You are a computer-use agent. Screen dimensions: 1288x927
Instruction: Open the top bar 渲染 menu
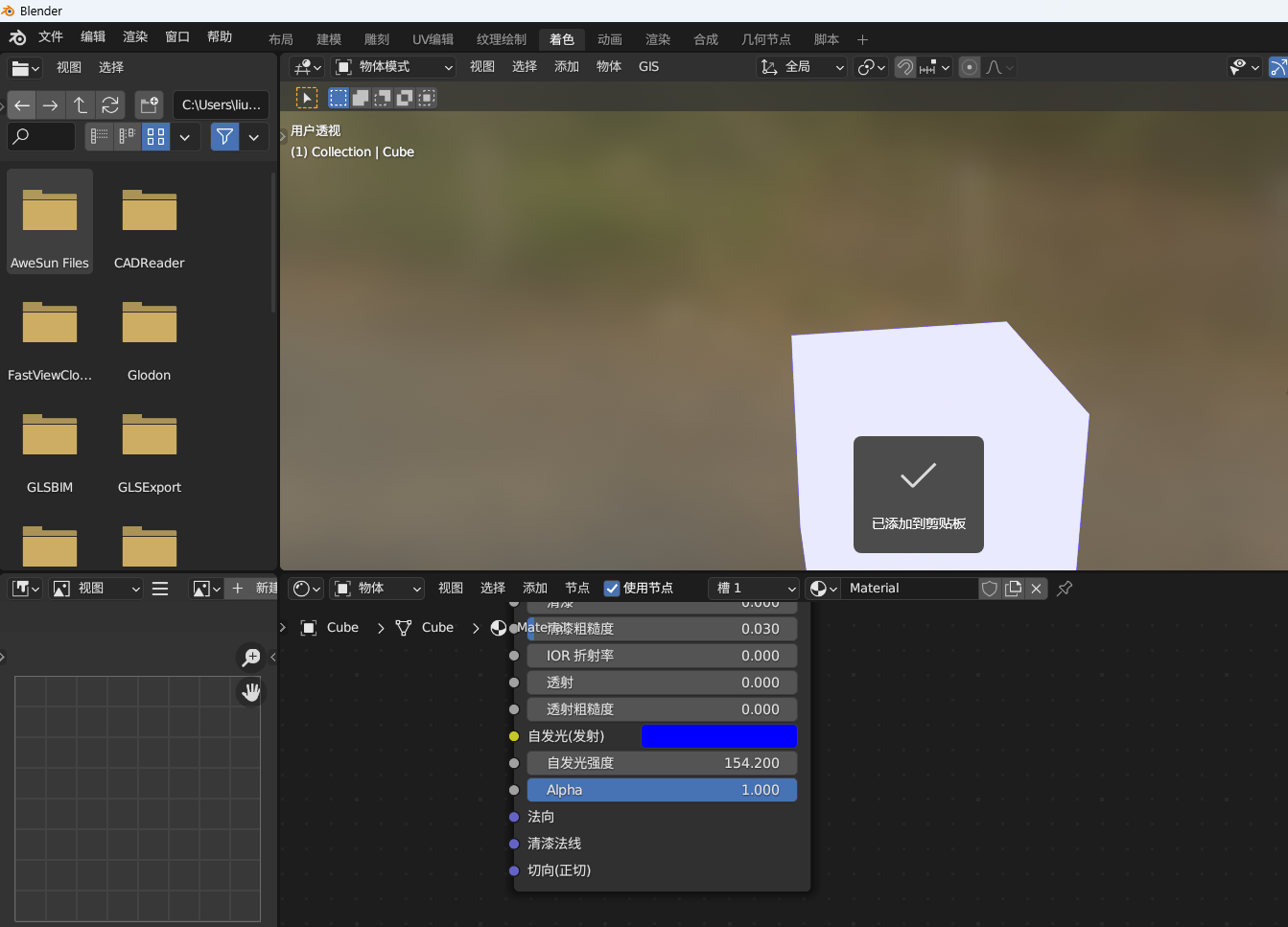point(135,37)
